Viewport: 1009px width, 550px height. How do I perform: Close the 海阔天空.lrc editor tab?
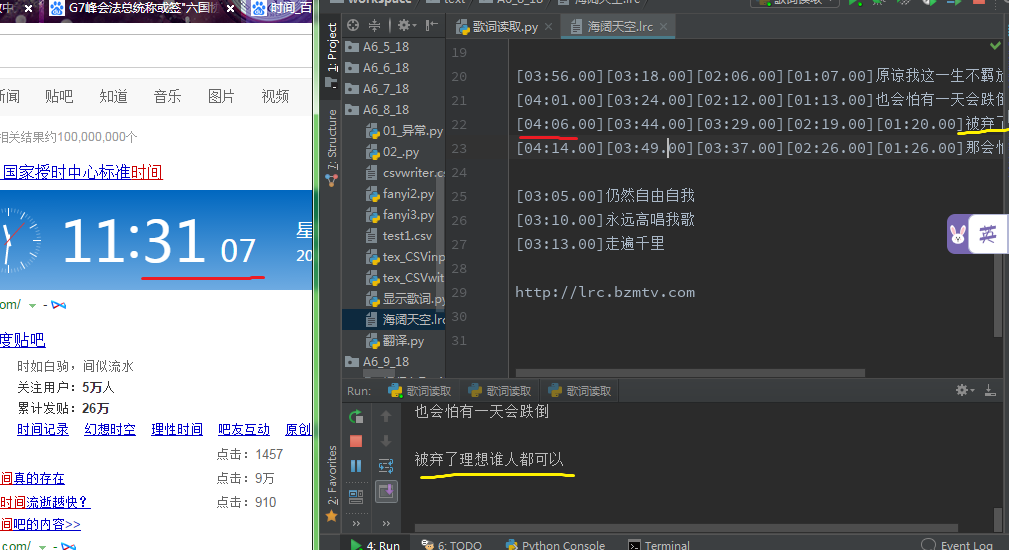663,26
